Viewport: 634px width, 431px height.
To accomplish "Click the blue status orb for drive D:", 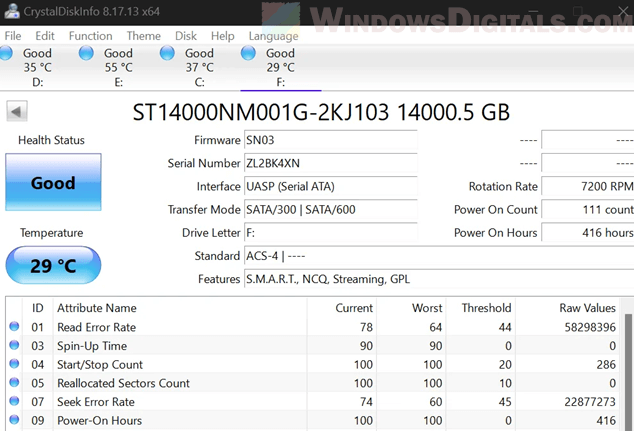I will pos(6,53).
